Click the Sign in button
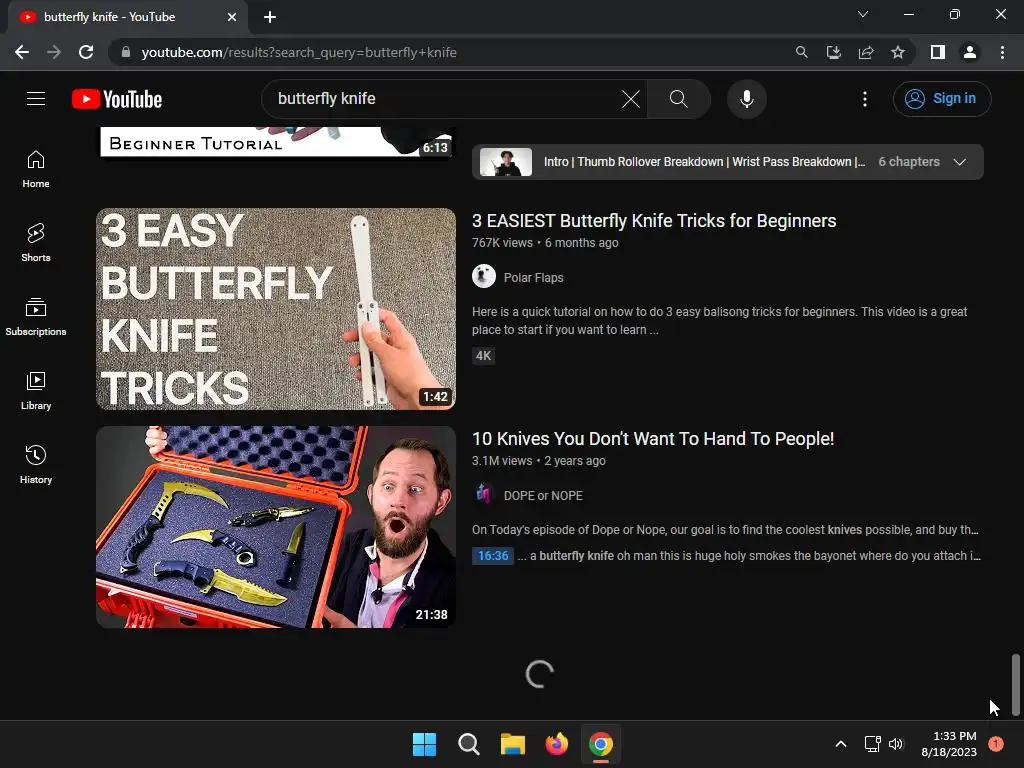 (942, 99)
